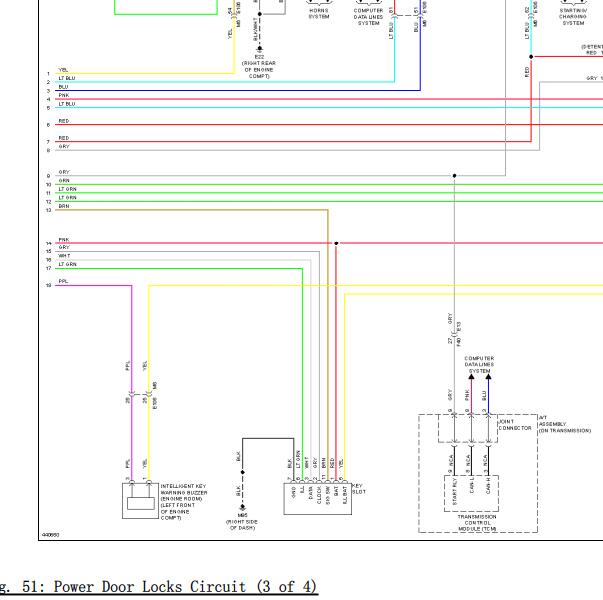This screenshot has width=603, height=600.
Task: Click the RED label on wire 7
Action: point(64,138)
